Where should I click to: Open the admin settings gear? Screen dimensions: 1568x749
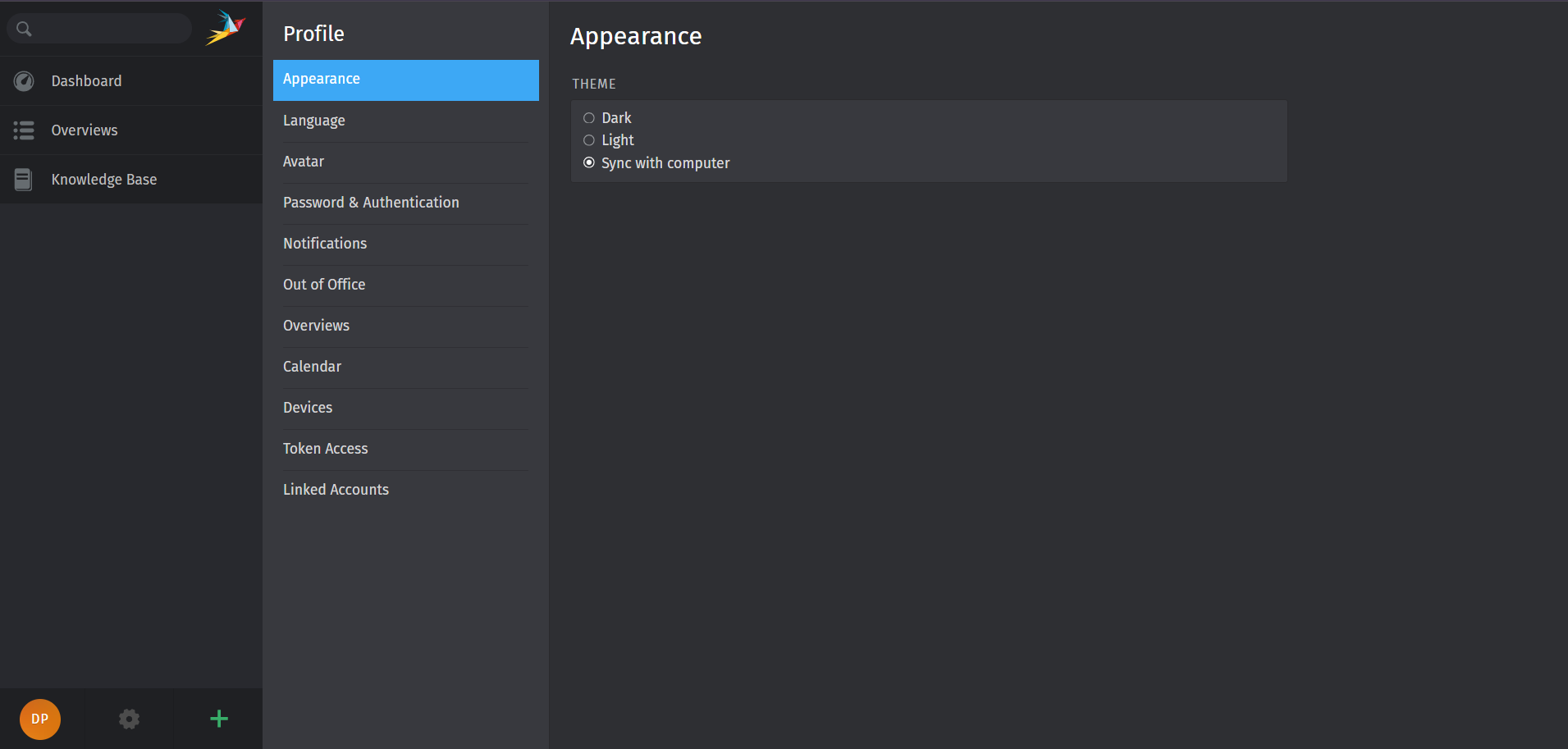[129, 719]
